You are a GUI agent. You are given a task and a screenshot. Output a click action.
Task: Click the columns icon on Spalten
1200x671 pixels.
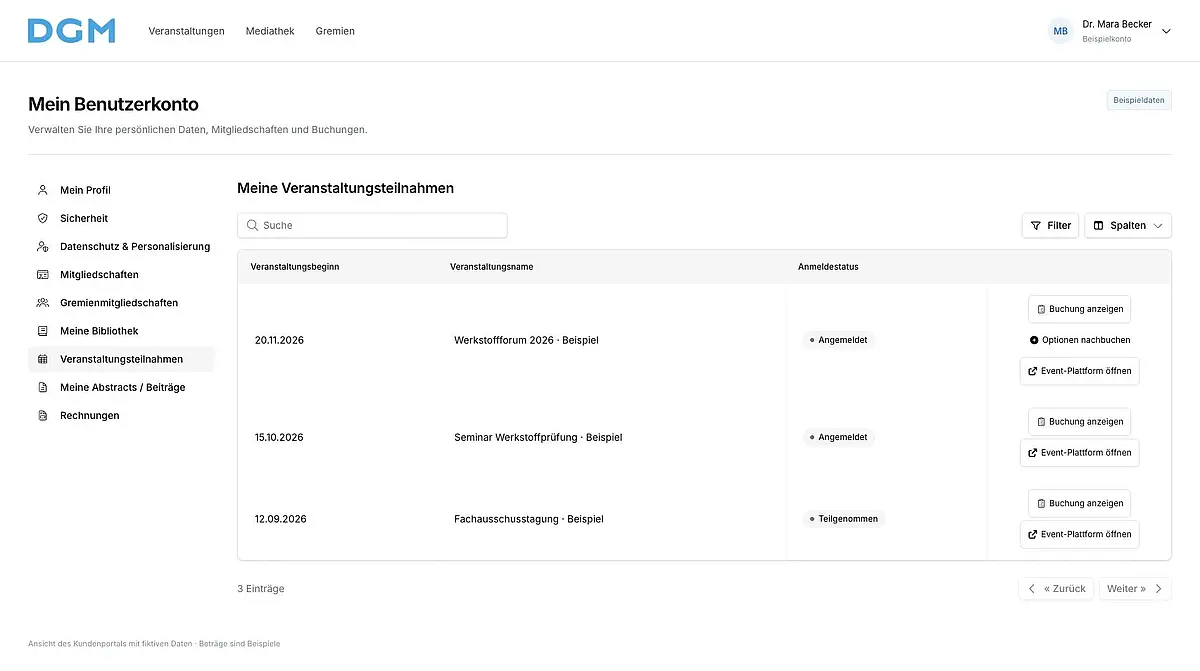coord(1098,225)
